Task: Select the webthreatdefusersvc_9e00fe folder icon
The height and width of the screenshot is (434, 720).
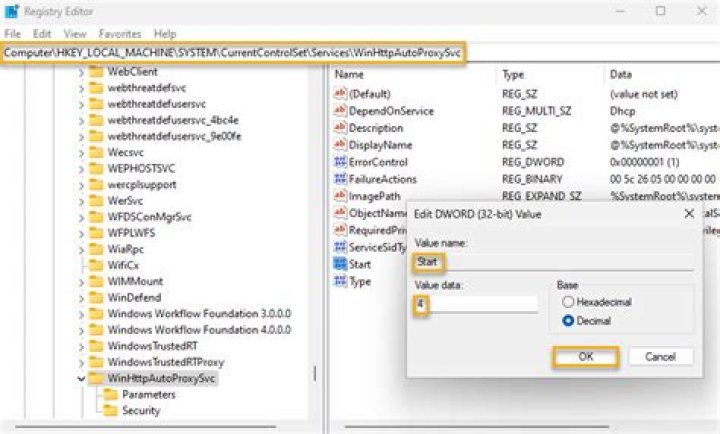Action: pyautogui.click(x=96, y=136)
